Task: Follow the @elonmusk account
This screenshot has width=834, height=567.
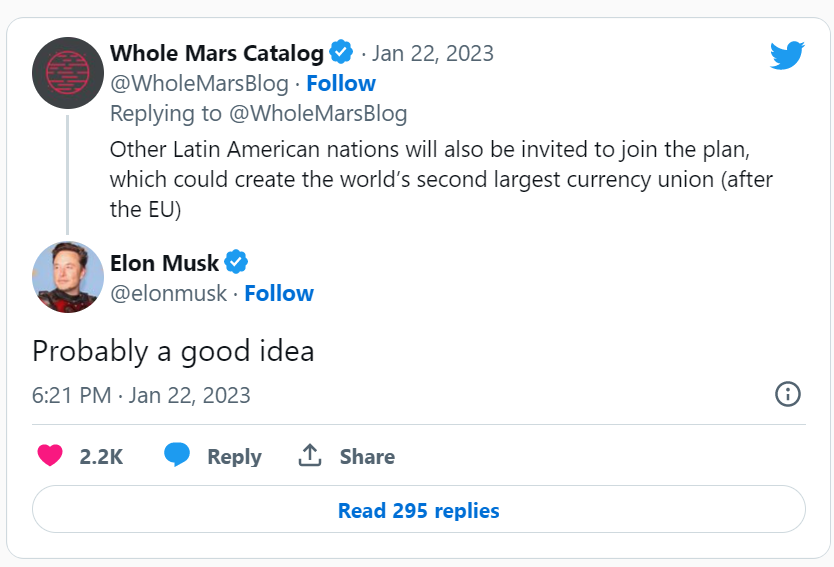Action: click(279, 293)
